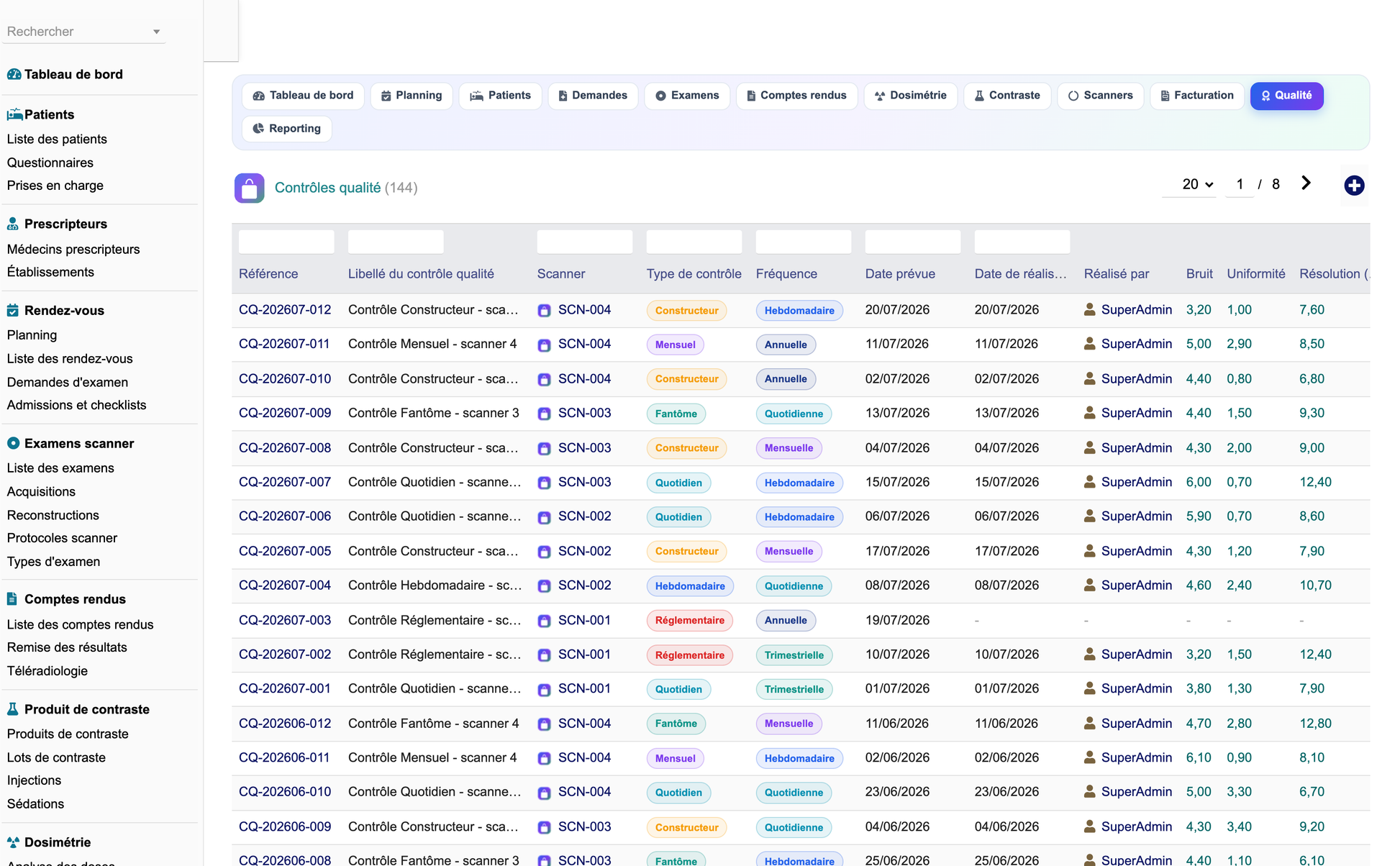
Task: Open the Rechercher dropdown in the sidebar
Action: 83,32
